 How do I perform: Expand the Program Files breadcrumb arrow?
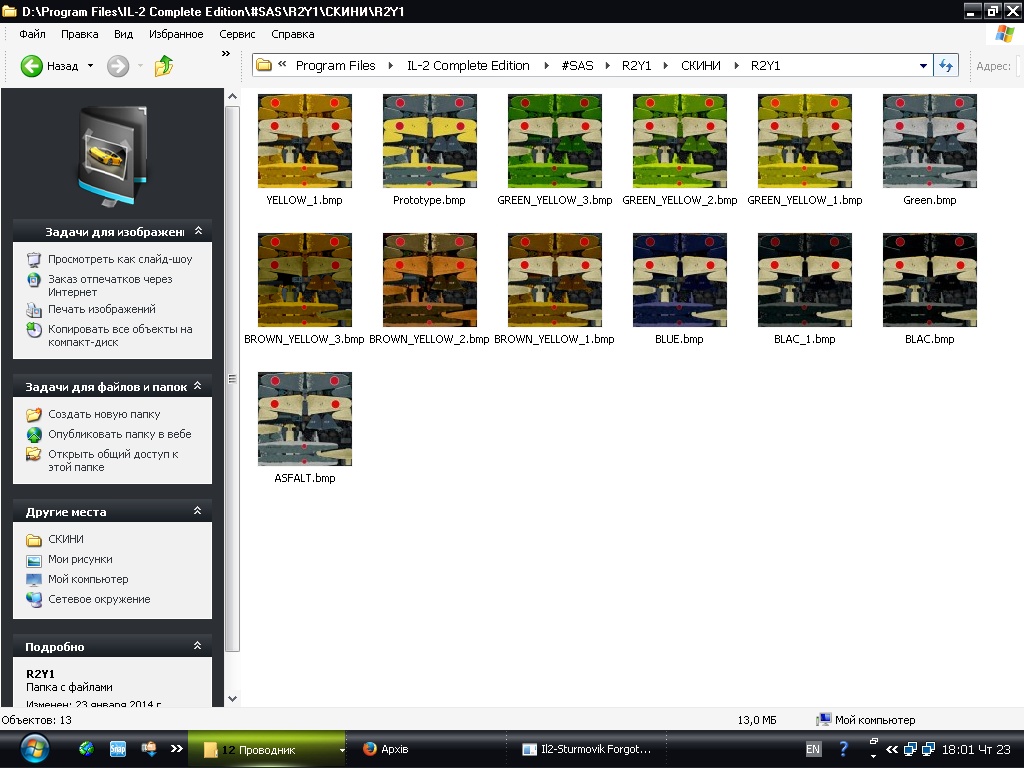click(x=391, y=65)
